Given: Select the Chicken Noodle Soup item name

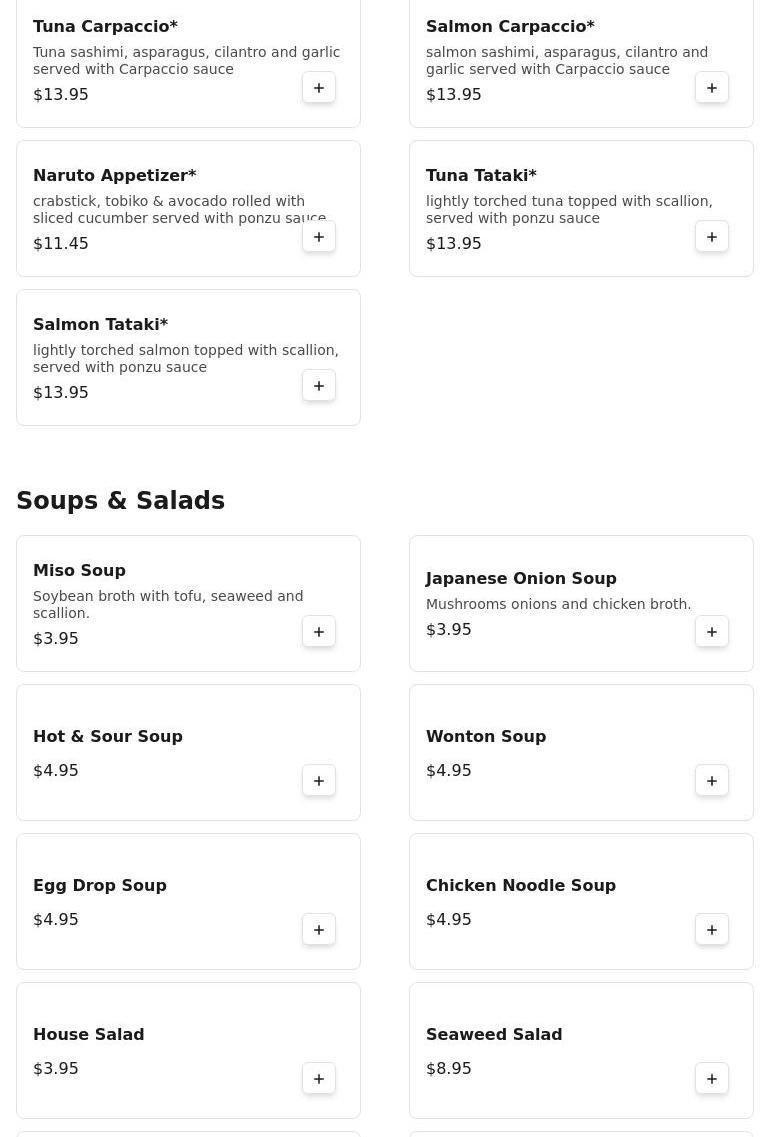Looking at the screenshot, I should pos(521,885).
